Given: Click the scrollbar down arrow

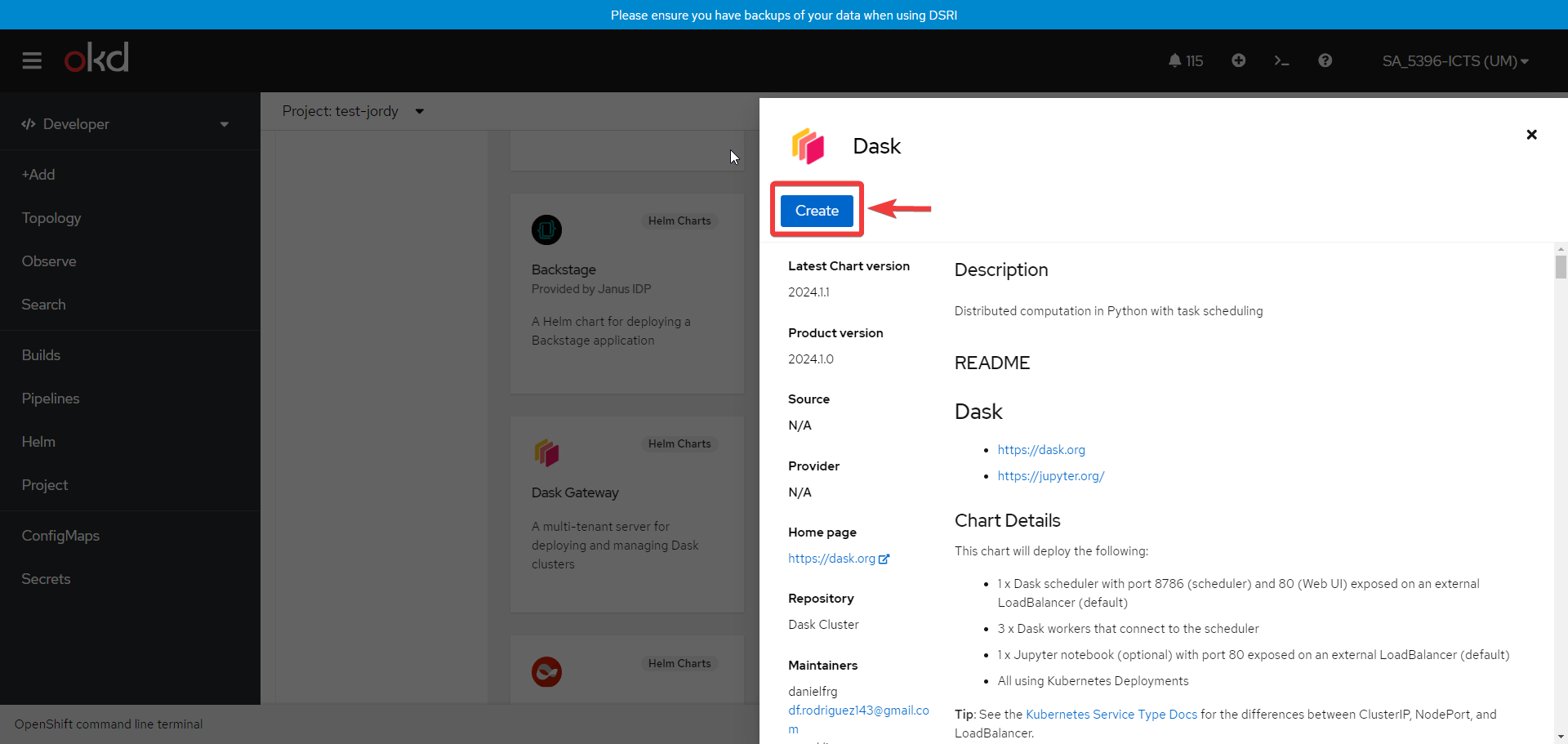Looking at the screenshot, I should pos(1561,737).
